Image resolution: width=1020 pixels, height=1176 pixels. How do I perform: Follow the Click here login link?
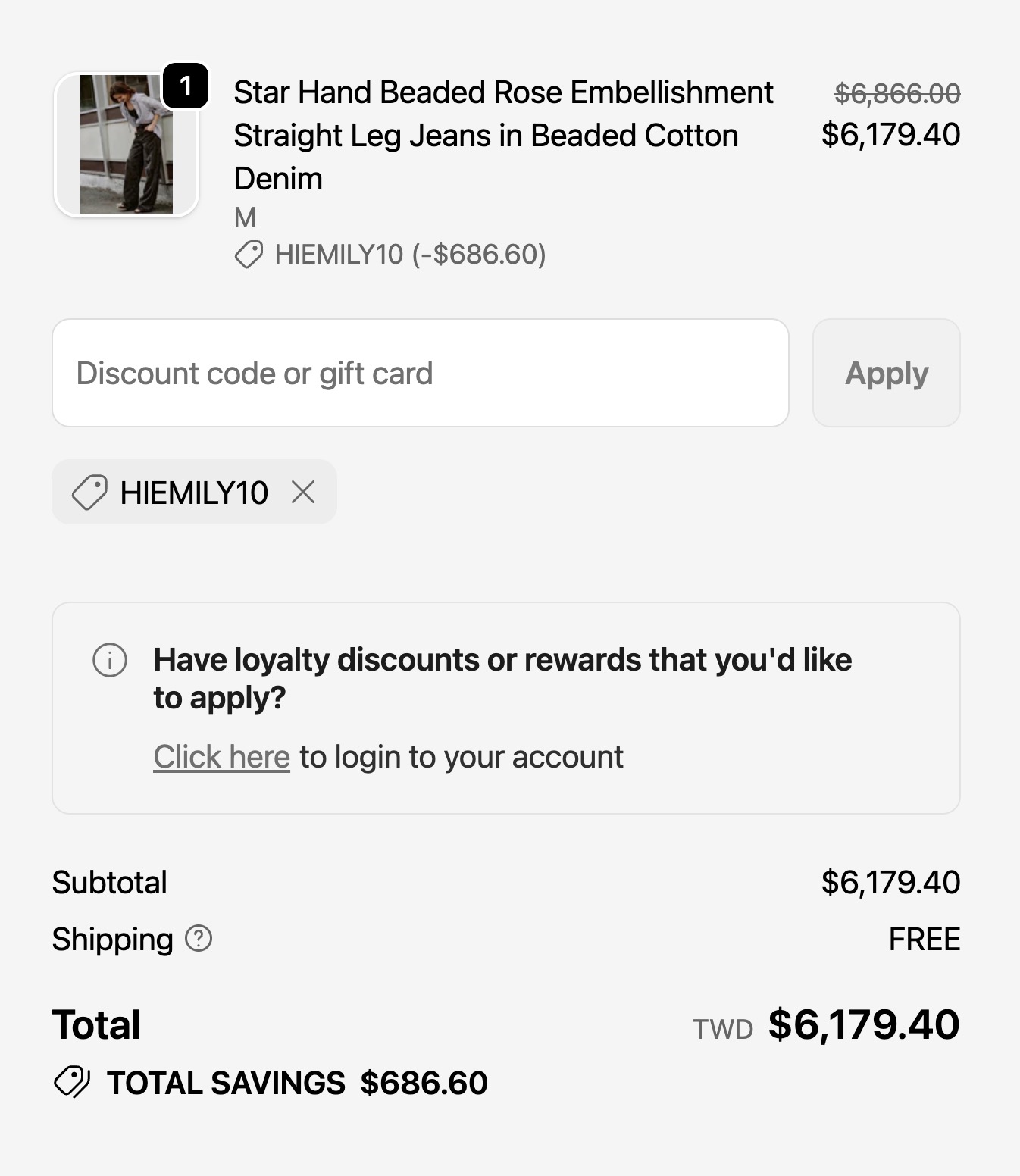tap(222, 757)
